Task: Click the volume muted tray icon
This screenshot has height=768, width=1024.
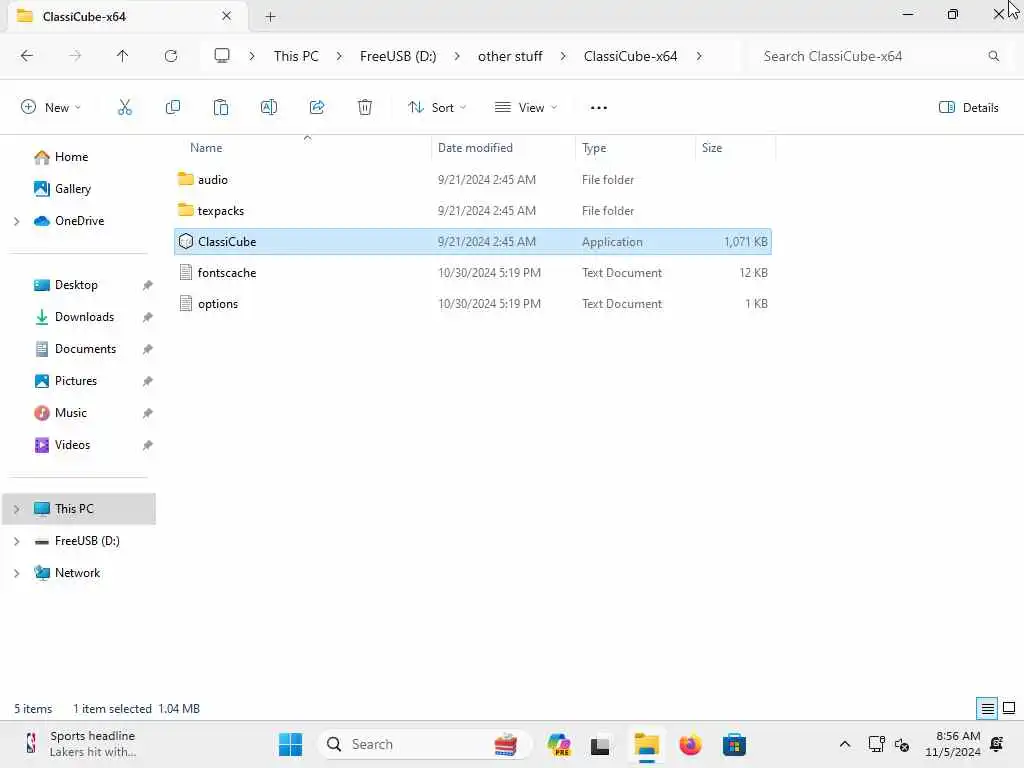Action: coord(903,744)
